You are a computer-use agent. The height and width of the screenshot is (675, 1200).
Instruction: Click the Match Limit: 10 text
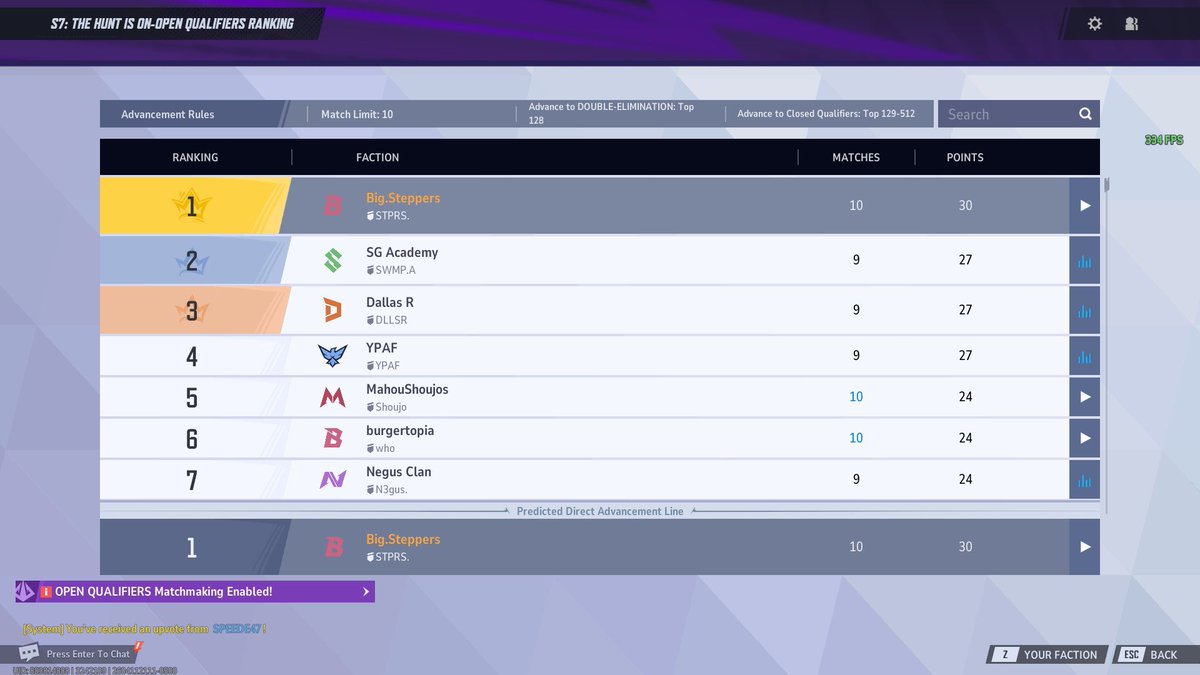357,114
